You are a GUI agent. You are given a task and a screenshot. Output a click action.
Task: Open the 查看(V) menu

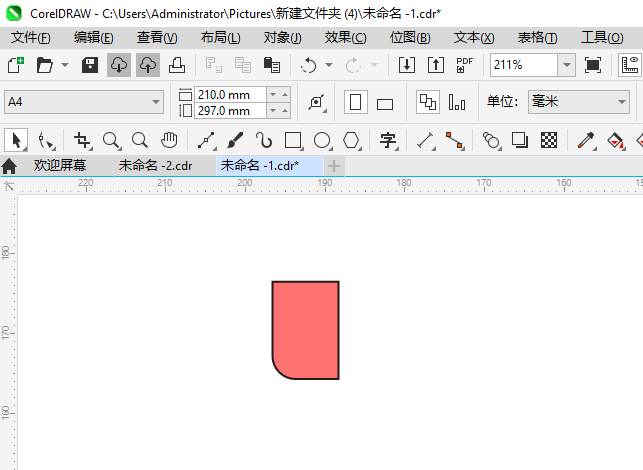tap(157, 38)
